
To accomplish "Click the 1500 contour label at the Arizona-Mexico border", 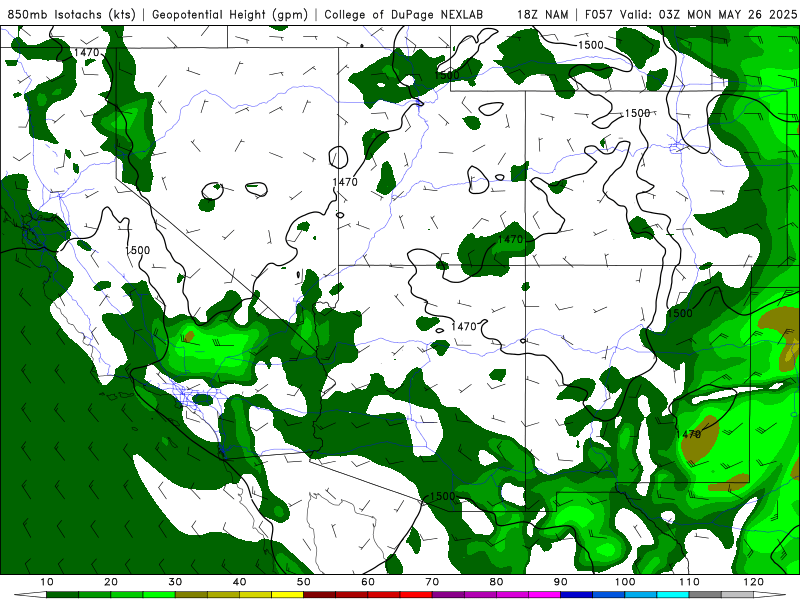I will tap(442, 496).
